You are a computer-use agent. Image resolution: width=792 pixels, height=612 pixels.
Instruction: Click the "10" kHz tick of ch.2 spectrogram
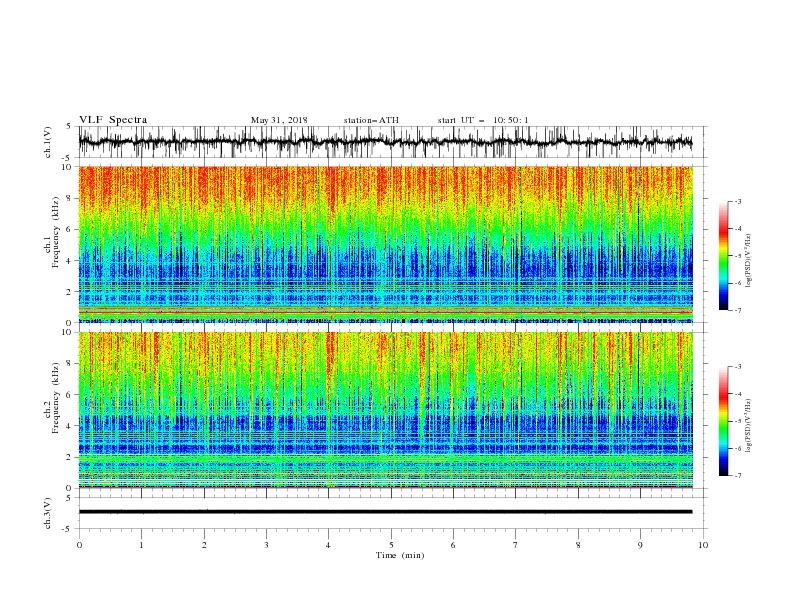67,332
